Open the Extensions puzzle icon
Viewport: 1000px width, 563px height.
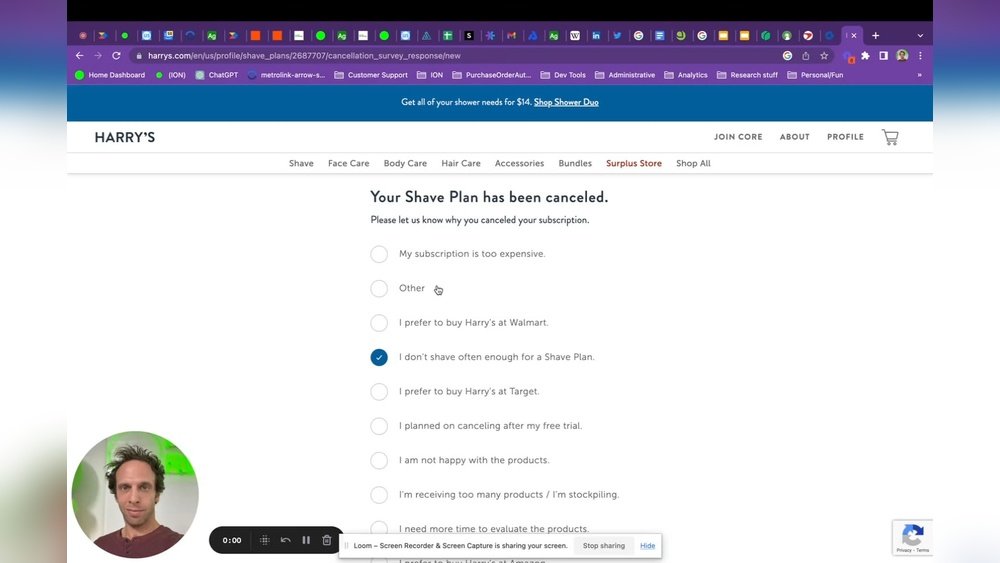pos(865,56)
